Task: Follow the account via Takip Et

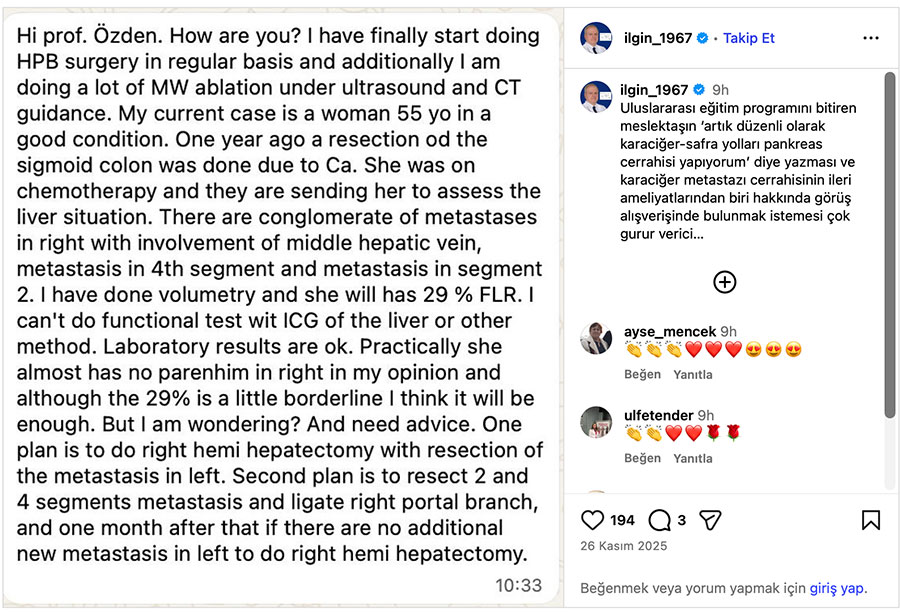Action: [x=749, y=38]
